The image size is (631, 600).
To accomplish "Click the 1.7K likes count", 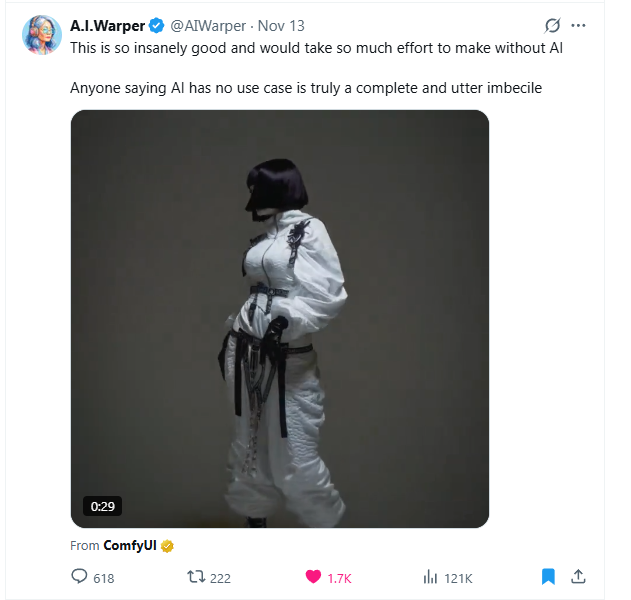I will coord(339,578).
